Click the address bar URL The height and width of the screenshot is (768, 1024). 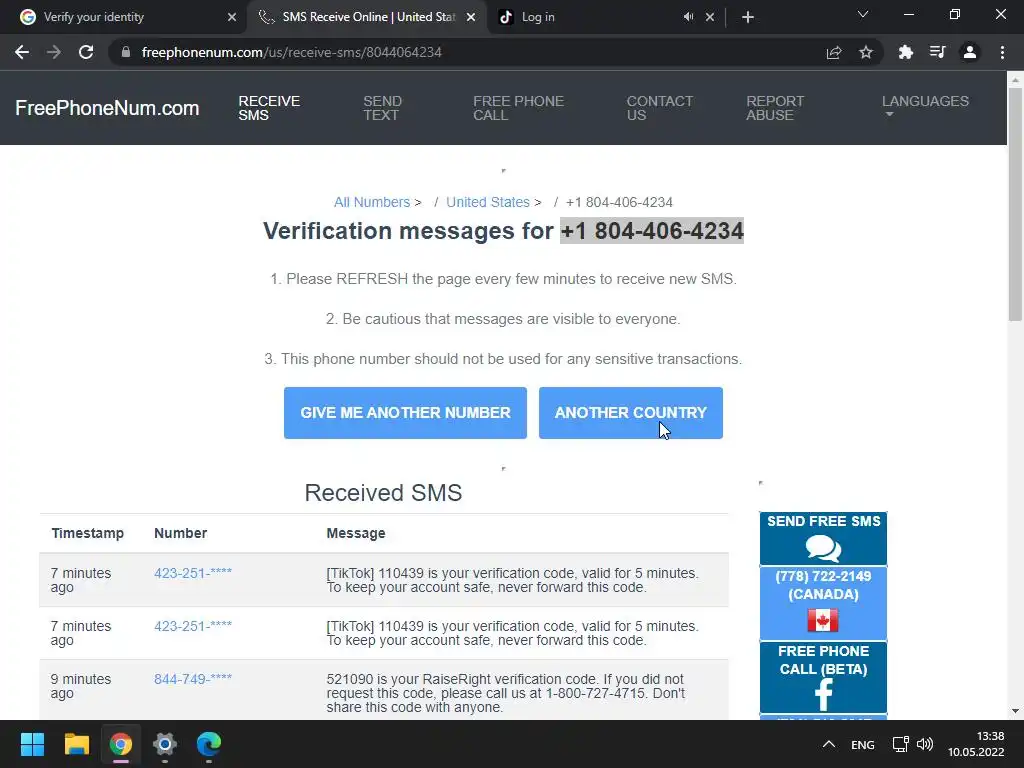point(291,52)
